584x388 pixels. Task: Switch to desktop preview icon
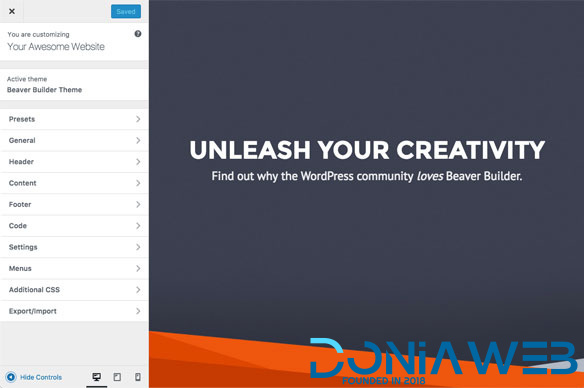(96, 377)
